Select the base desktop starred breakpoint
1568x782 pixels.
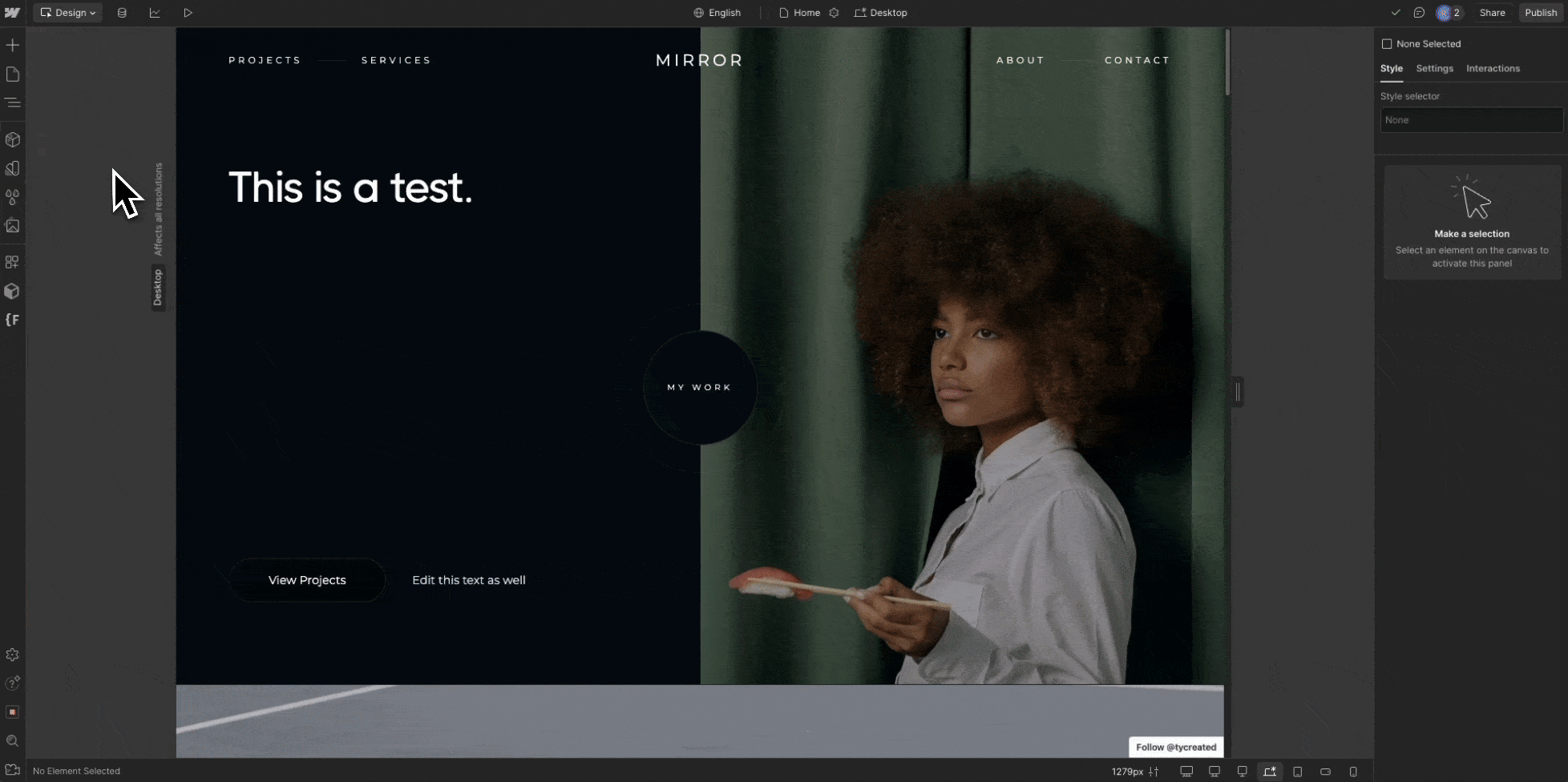coord(1270,772)
